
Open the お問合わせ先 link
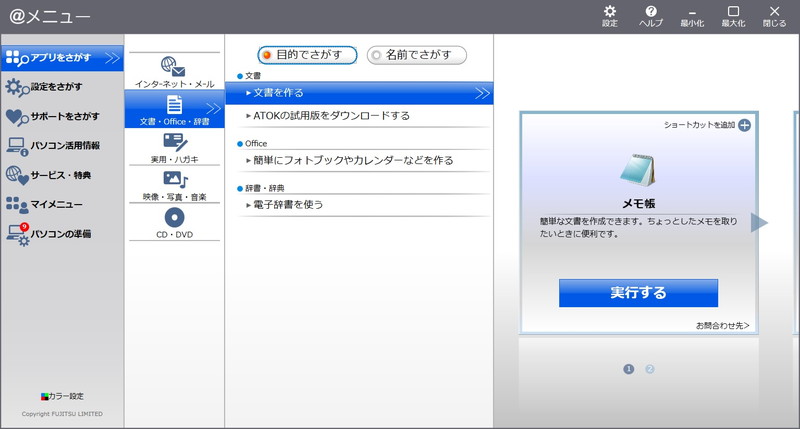[722, 326]
